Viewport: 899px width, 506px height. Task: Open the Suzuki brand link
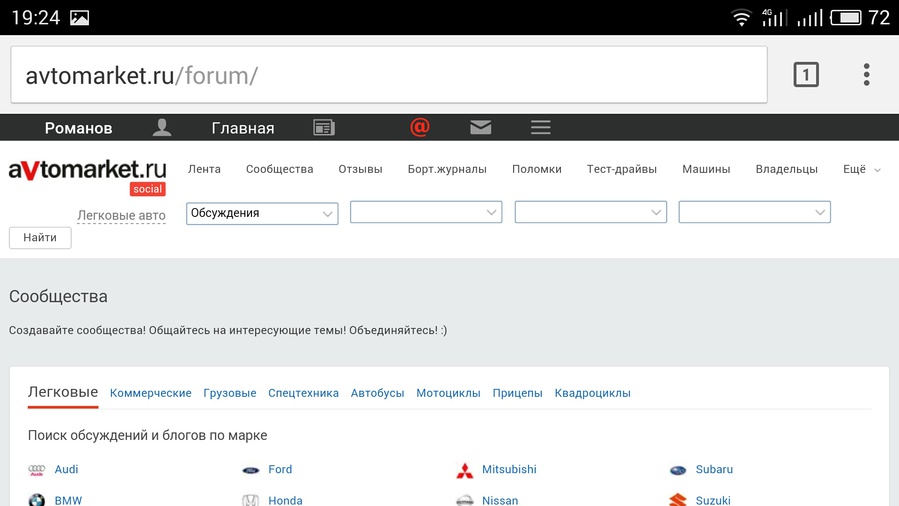click(x=713, y=500)
